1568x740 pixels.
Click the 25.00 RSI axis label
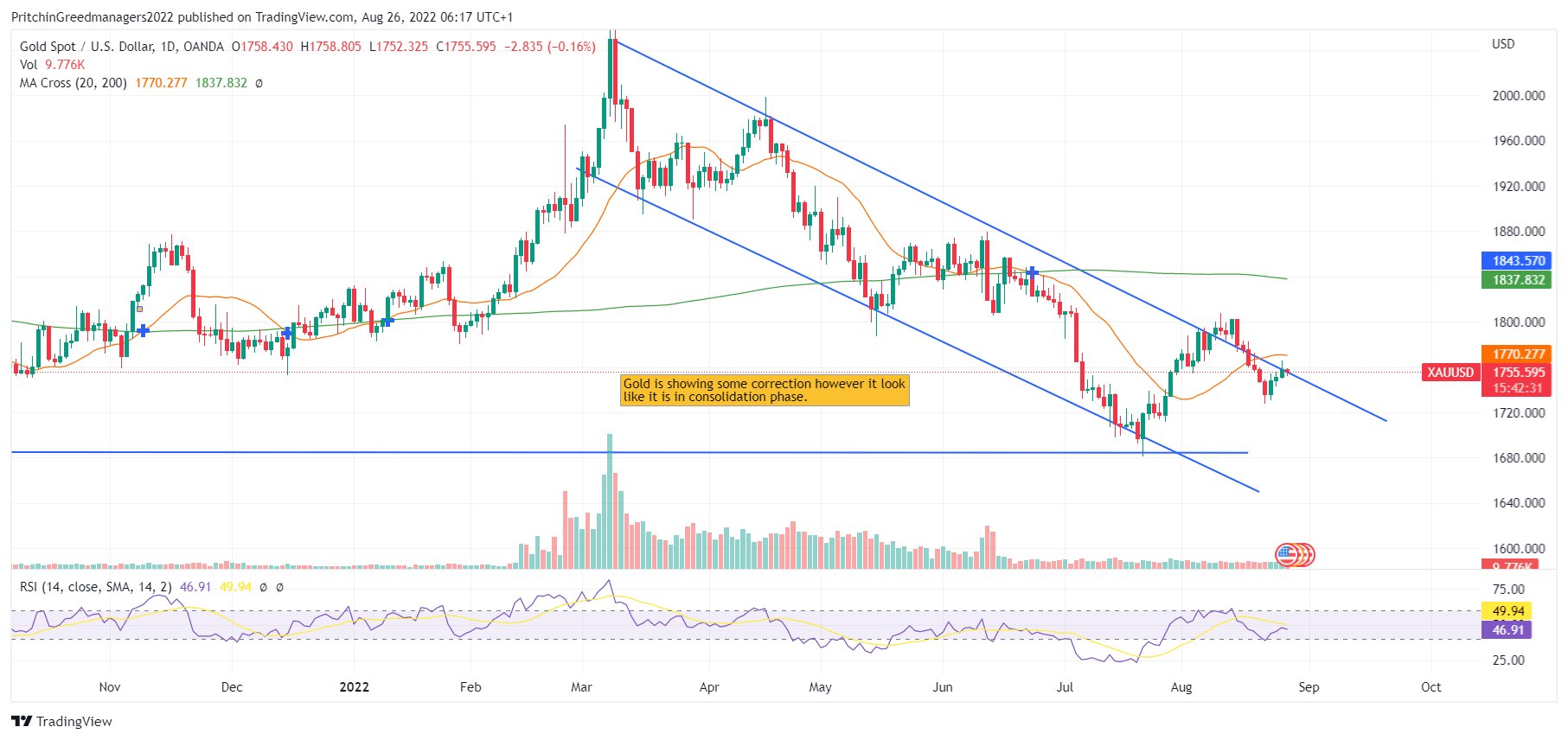pos(1508,660)
